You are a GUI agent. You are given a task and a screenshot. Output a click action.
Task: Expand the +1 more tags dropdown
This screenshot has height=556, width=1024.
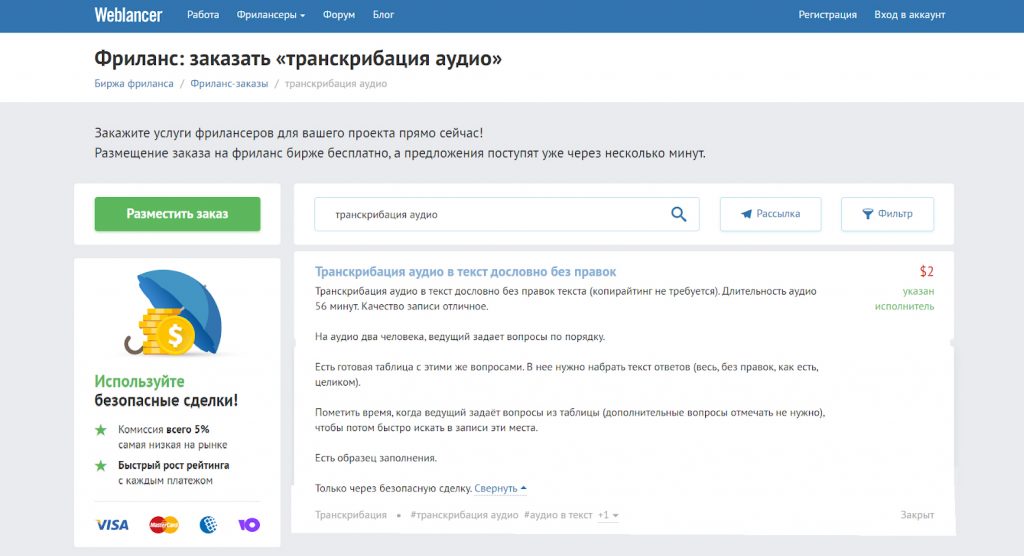coord(608,515)
